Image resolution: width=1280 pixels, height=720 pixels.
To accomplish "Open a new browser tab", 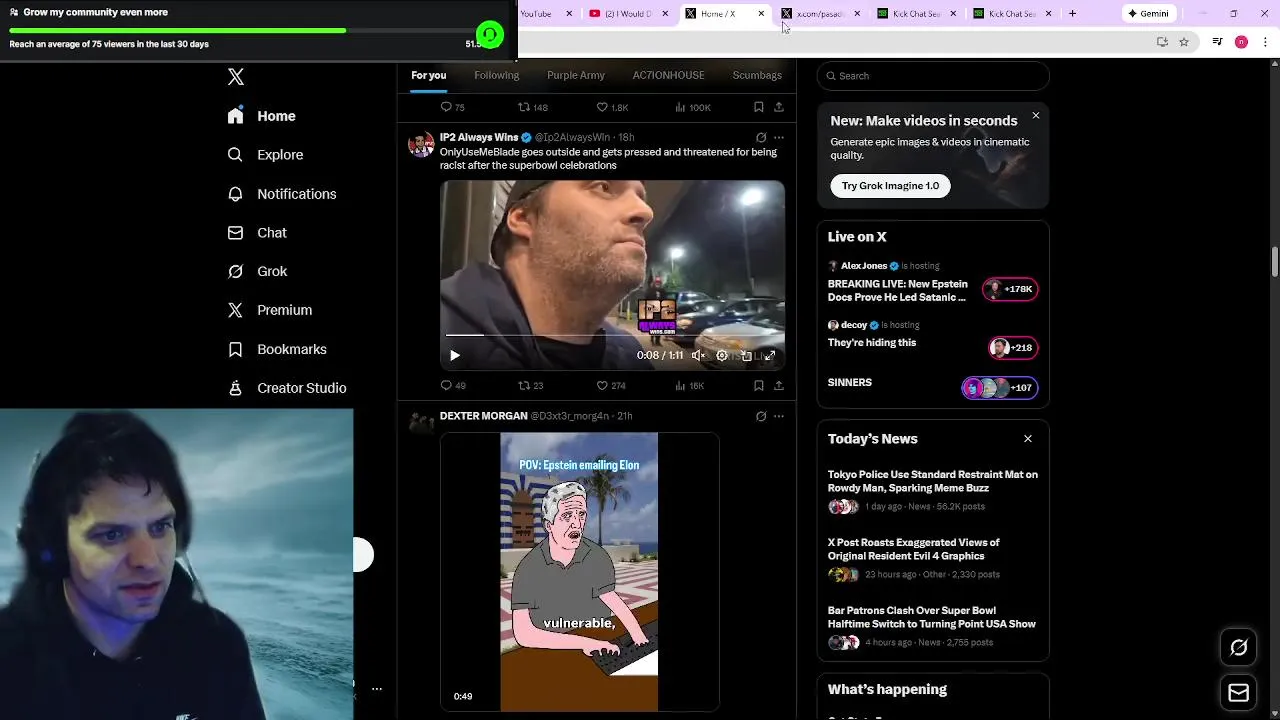I will (x=1072, y=14).
